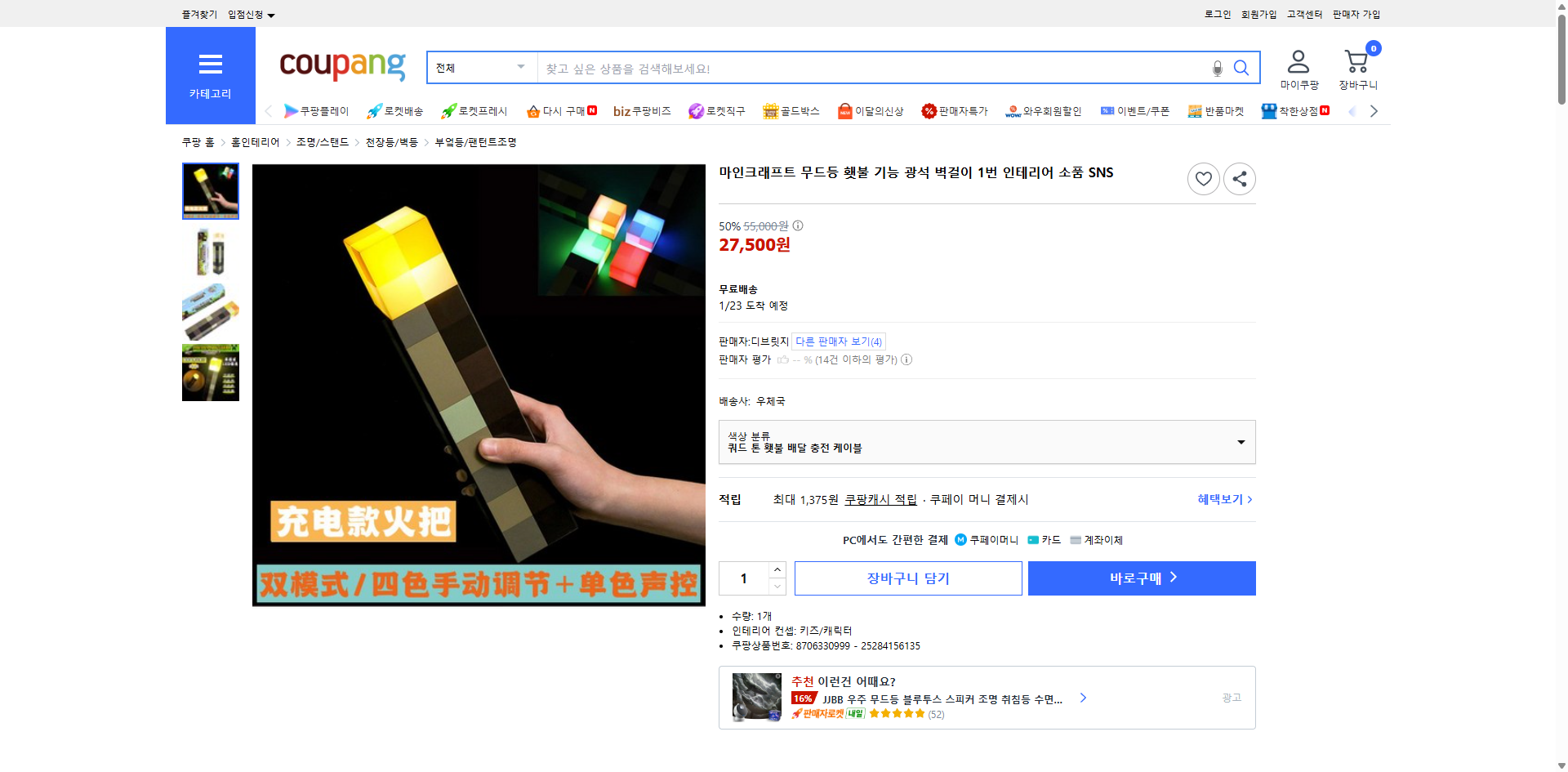Toggle the wishlist heart for this product

[1203, 178]
